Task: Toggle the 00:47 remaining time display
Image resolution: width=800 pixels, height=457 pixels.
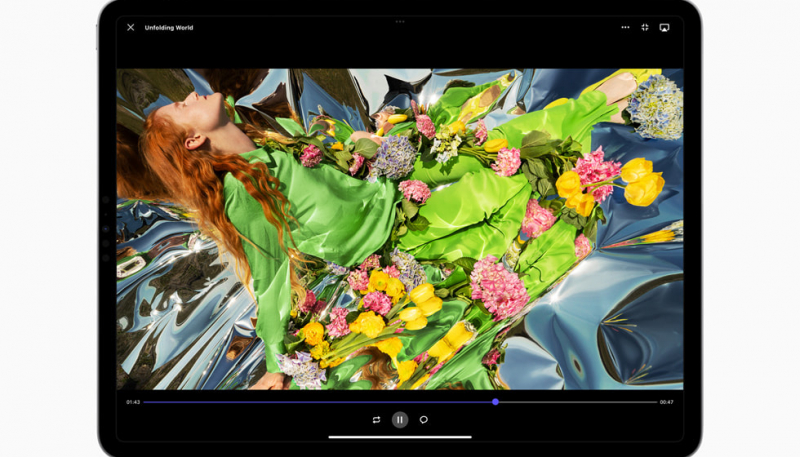Action: click(666, 402)
